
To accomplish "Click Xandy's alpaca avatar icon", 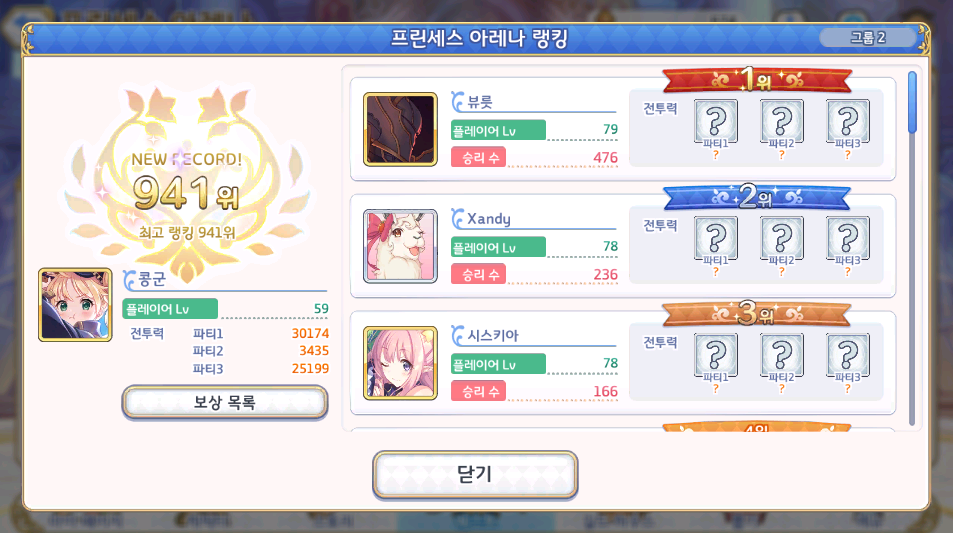I will point(400,246).
